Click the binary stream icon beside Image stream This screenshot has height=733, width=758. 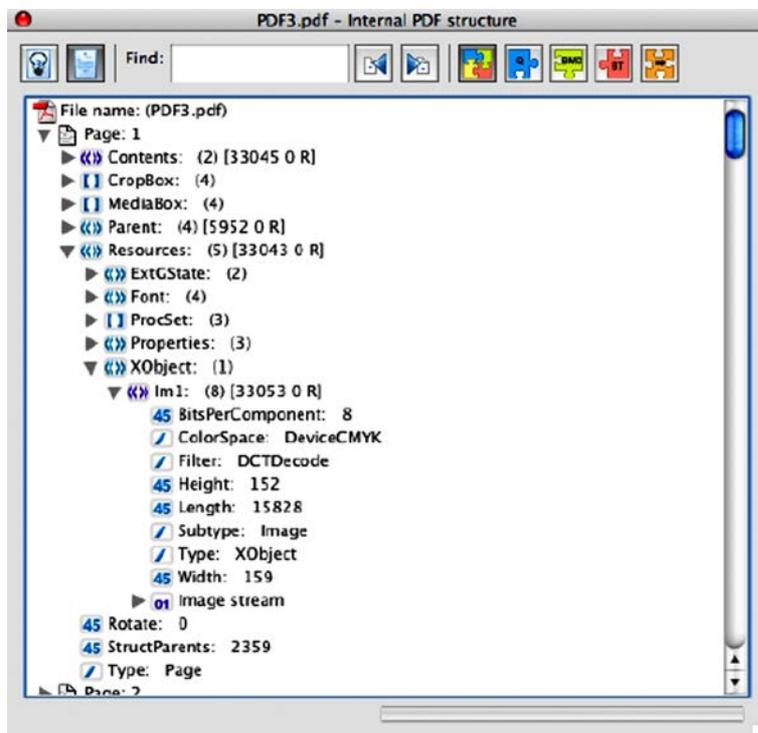coord(161,603)
